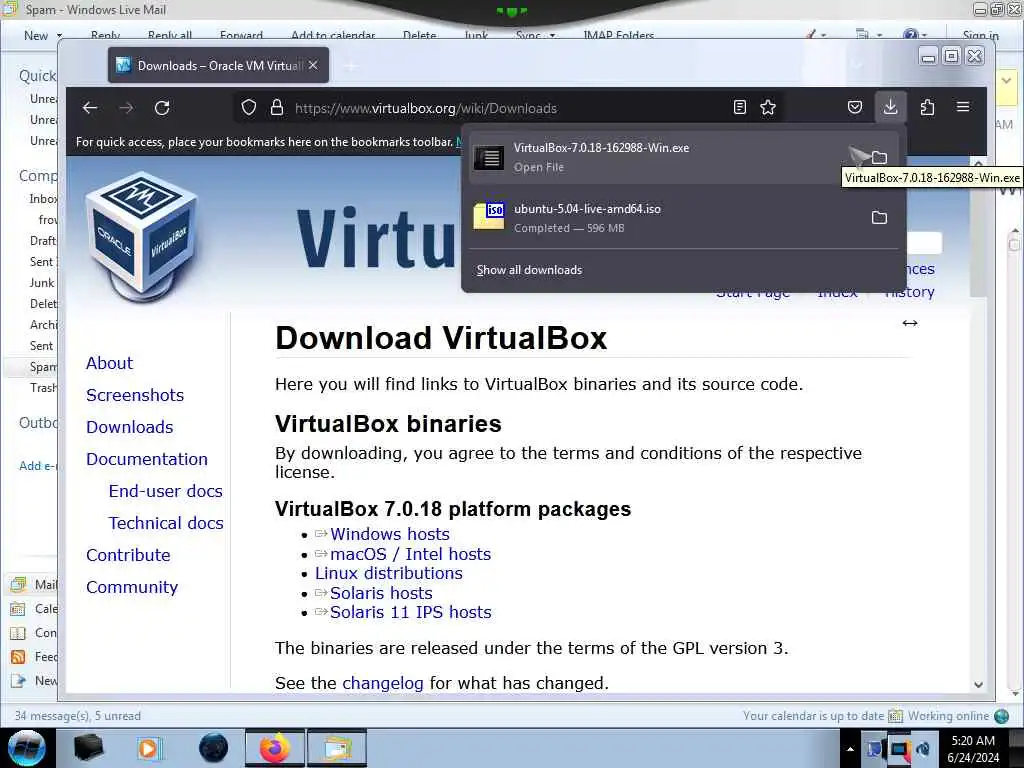Open the Community sidebar link
1024x768 pixels.
click(x=132, y=587)
